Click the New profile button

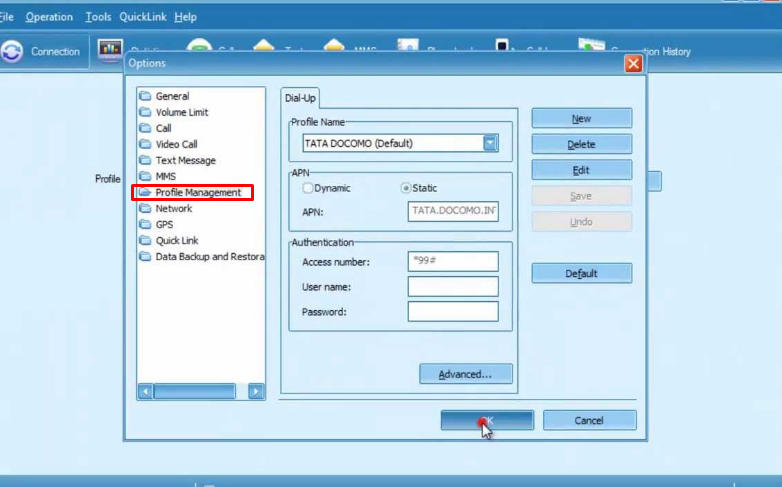(582, 119)
